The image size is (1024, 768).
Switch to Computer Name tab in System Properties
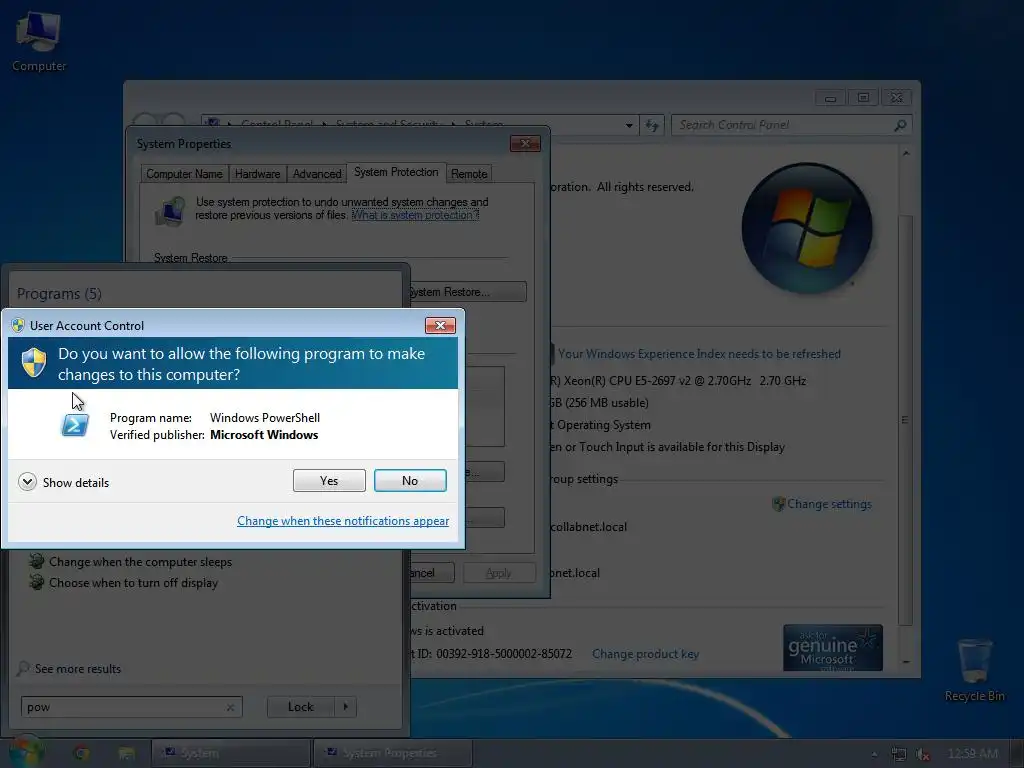[184, 174]
